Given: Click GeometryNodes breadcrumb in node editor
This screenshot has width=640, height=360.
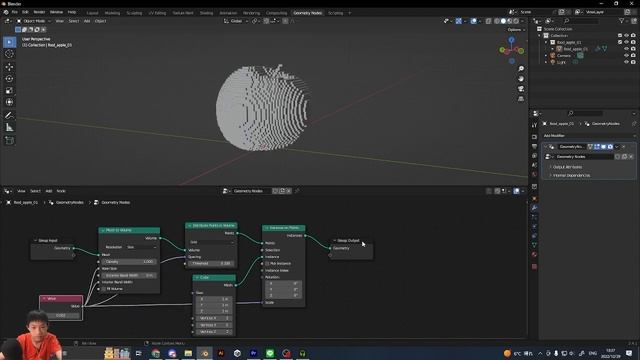Looking at the screenshot, I should coord(69,202).
